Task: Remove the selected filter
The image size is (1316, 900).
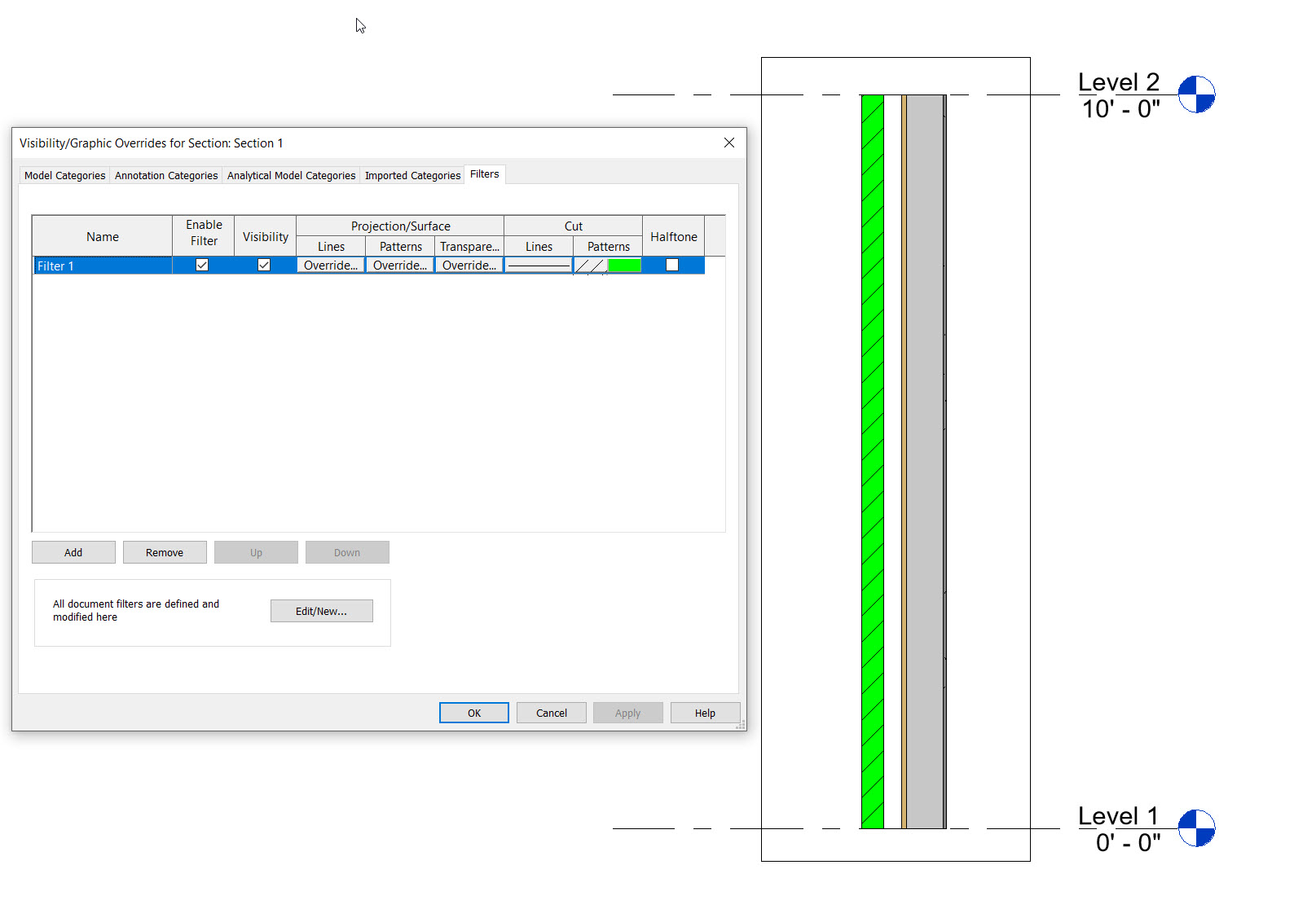Action: pyautogui.click(x=165, y=552)
